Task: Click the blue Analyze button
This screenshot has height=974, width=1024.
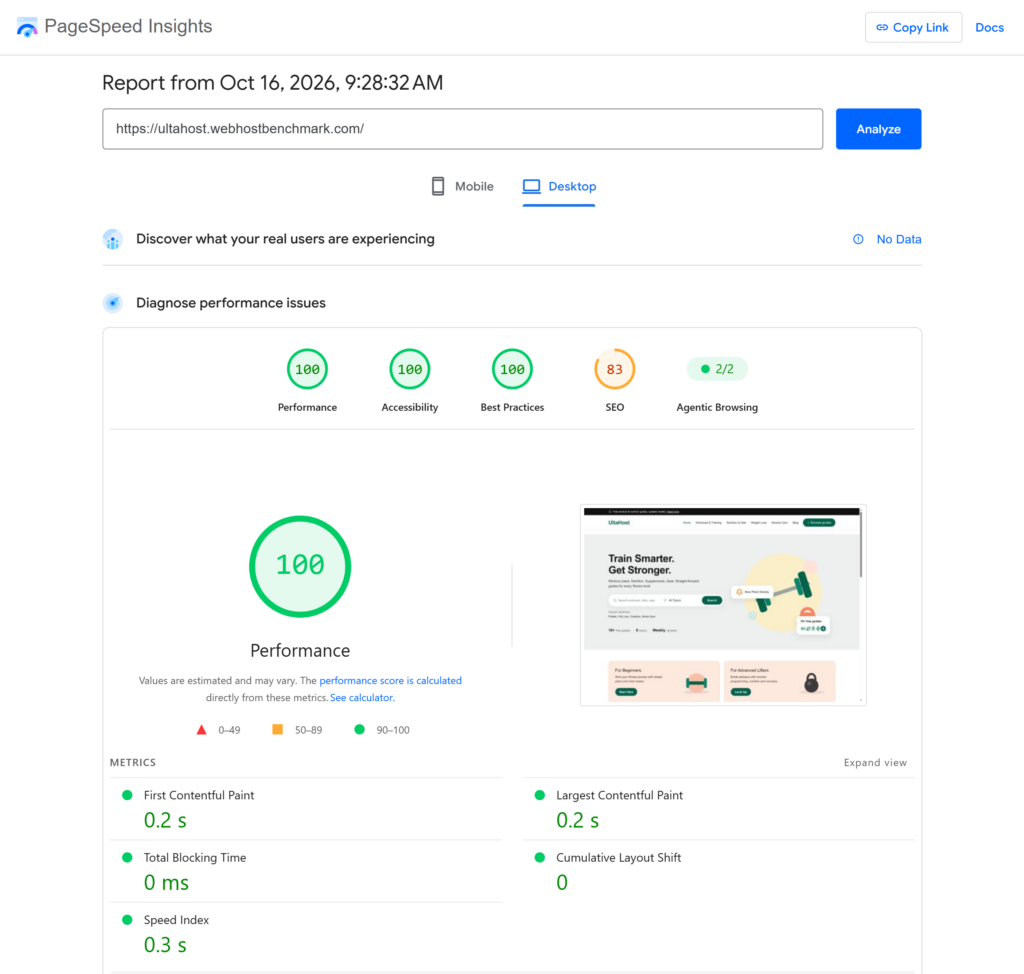Action: (878, 129)
